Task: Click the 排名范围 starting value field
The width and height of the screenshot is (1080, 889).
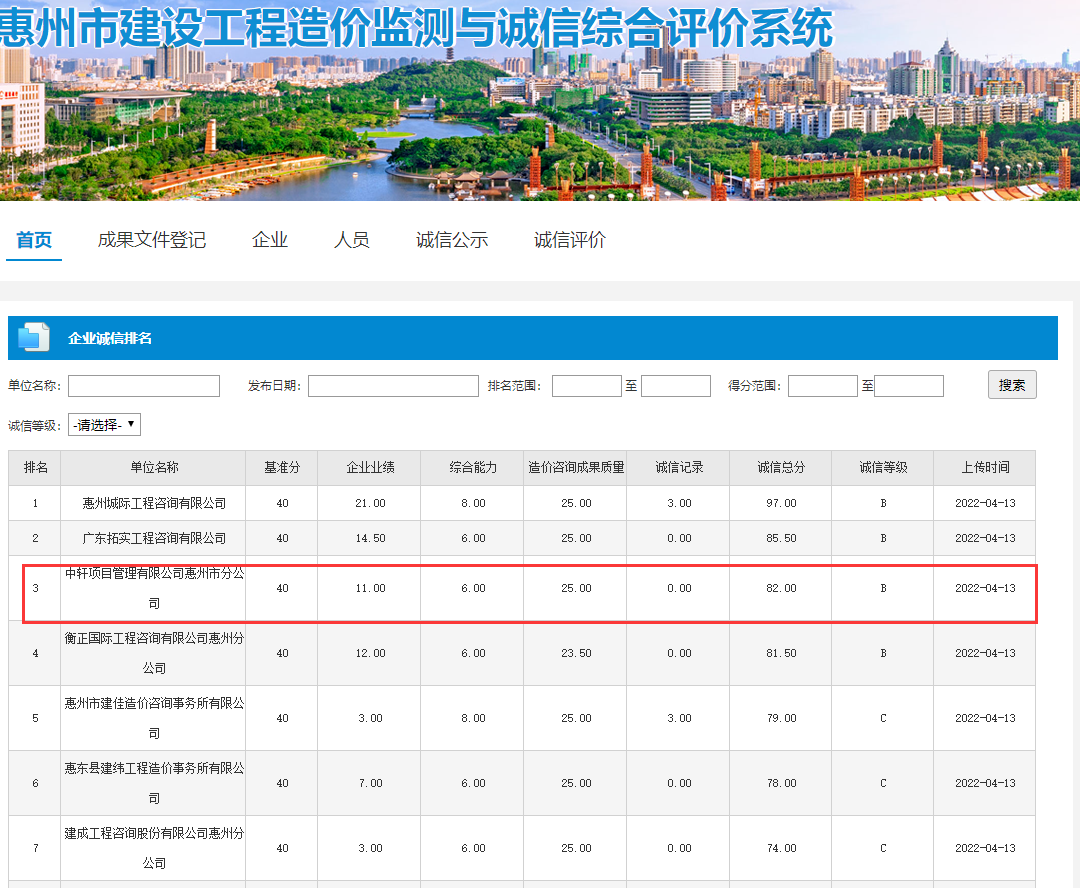Action: coord(587,386)
